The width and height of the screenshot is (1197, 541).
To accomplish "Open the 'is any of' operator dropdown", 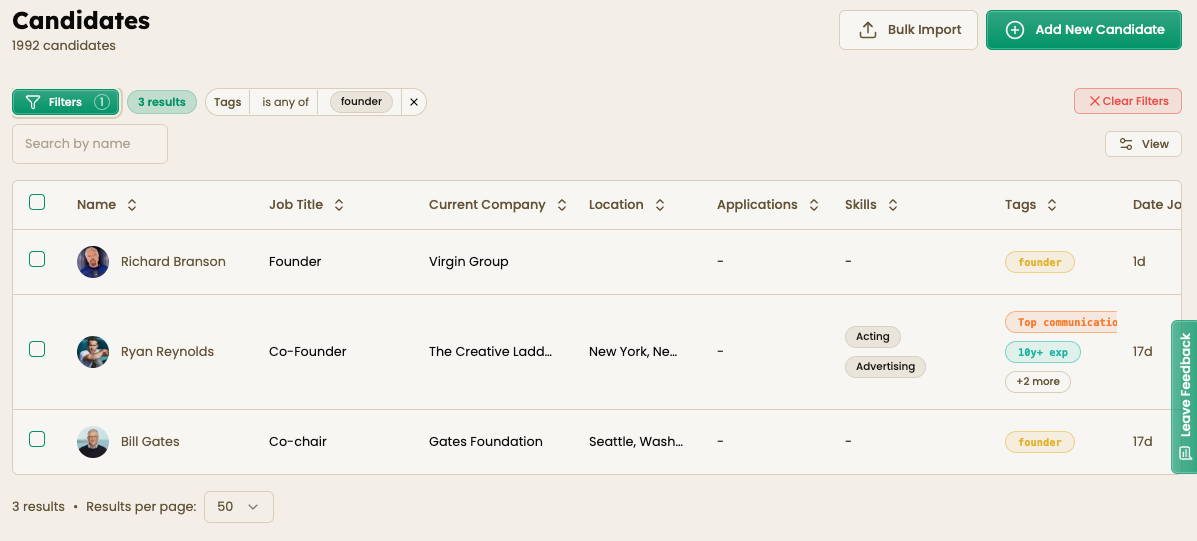I will [285, 102].
